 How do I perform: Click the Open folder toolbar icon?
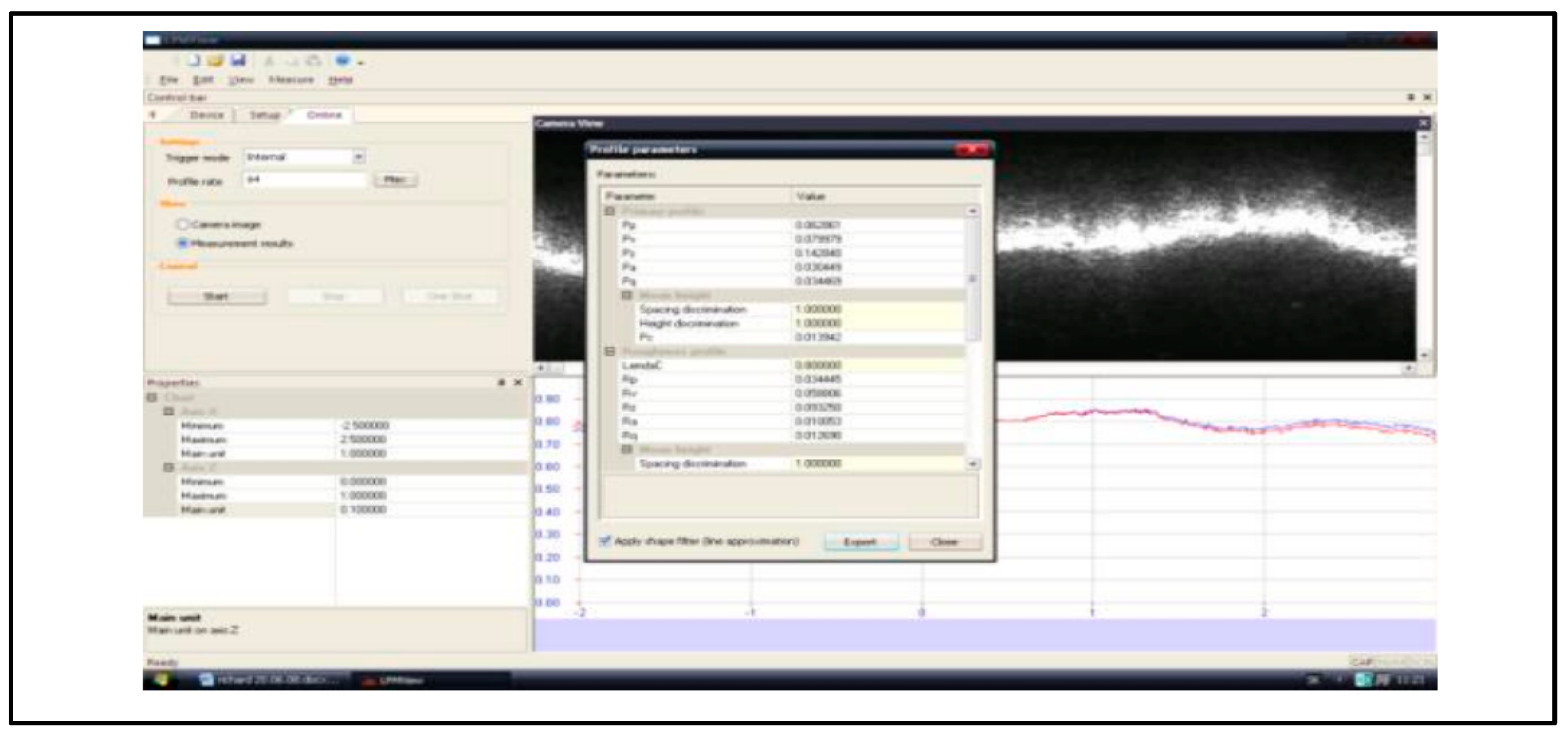215,61
